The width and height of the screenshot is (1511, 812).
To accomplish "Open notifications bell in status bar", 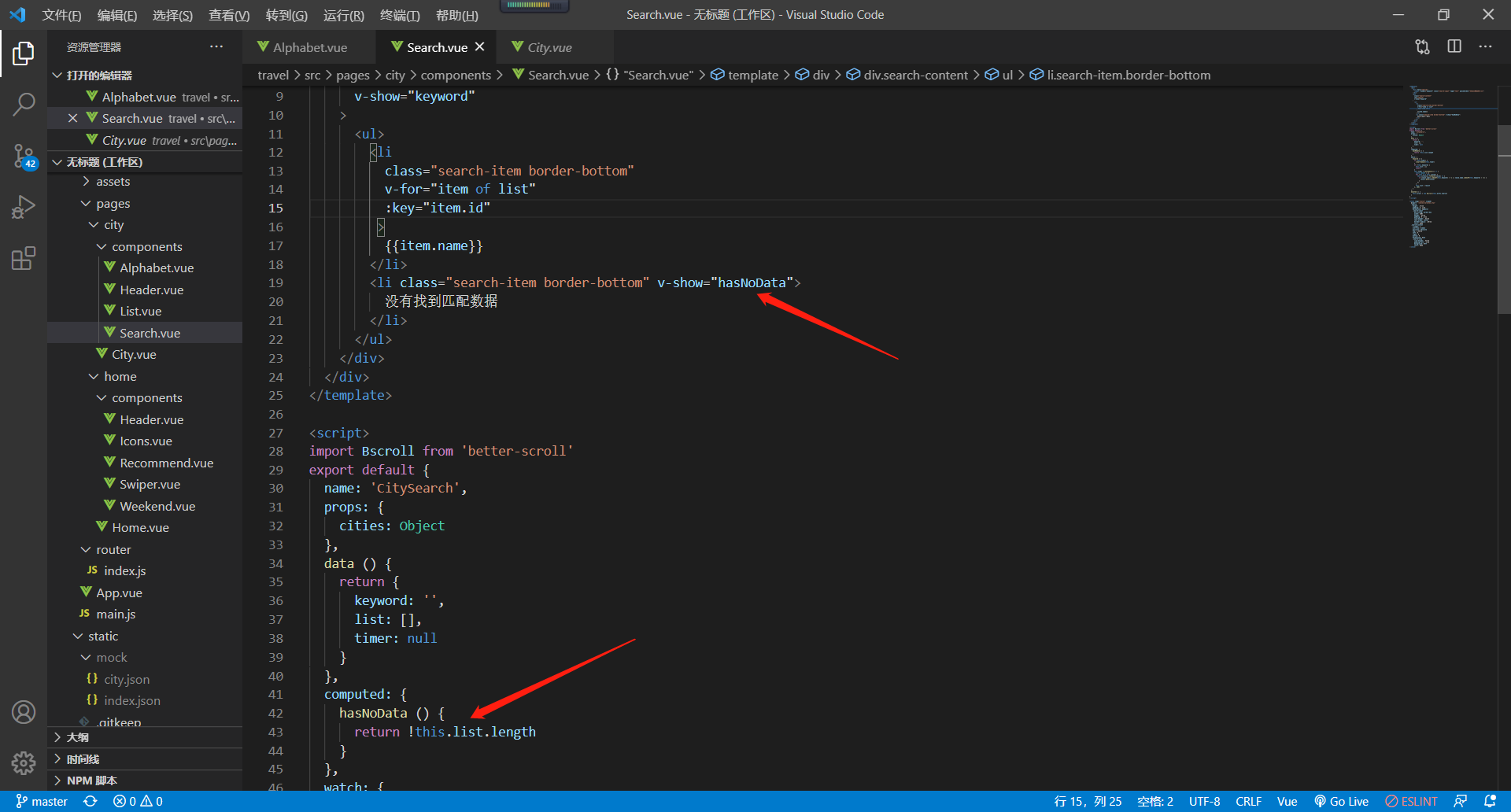I will (x=1490, y=801).
